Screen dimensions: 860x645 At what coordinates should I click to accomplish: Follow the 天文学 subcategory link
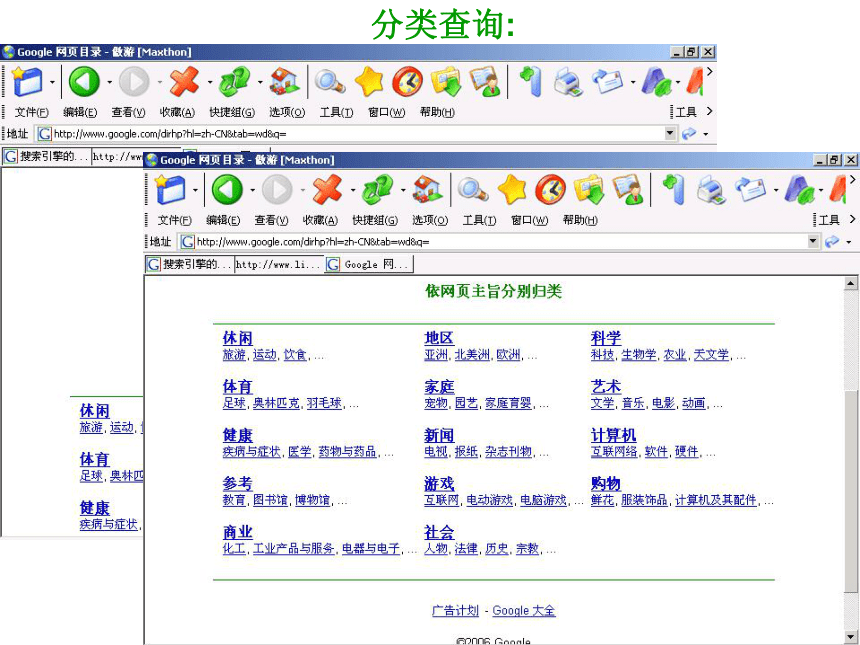coord(711,355)
